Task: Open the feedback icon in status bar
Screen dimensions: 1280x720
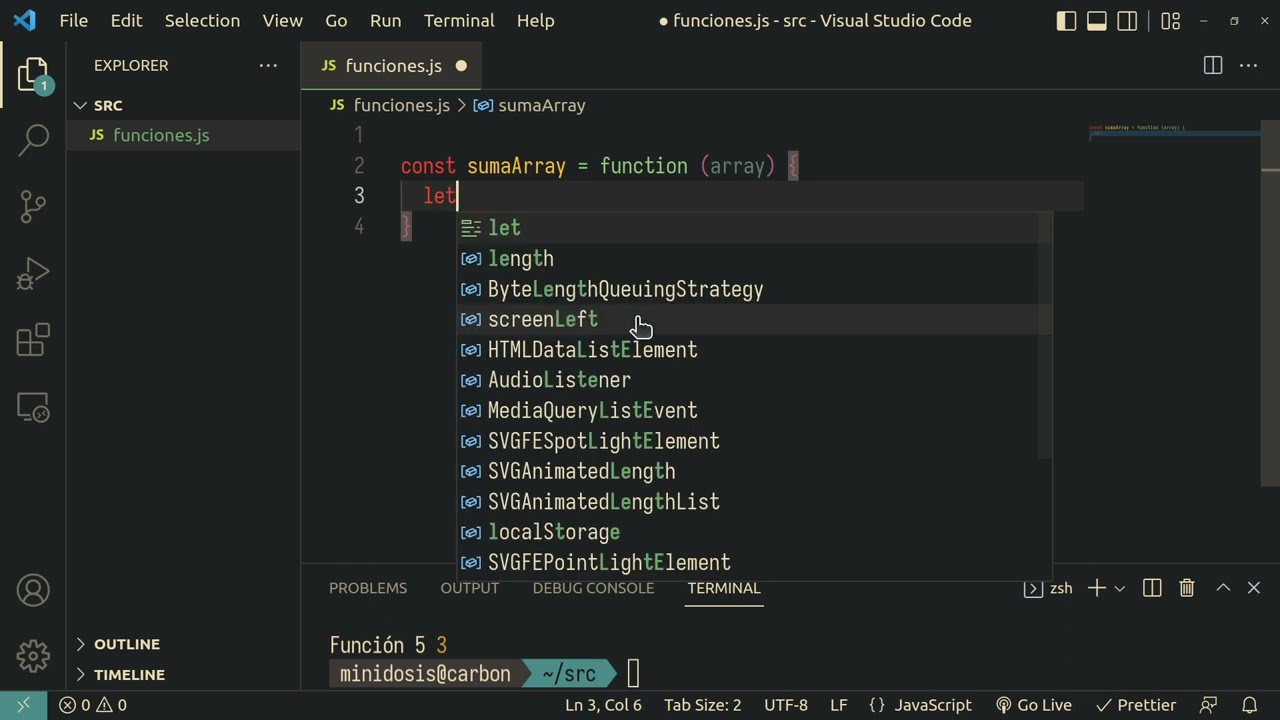Action: [1209, 705]
